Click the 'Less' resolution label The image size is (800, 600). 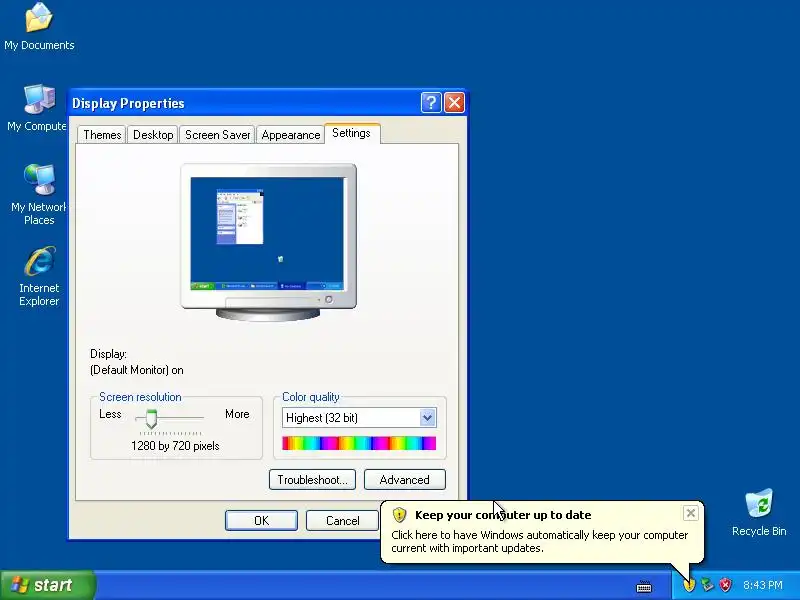[x=110, y=414]
